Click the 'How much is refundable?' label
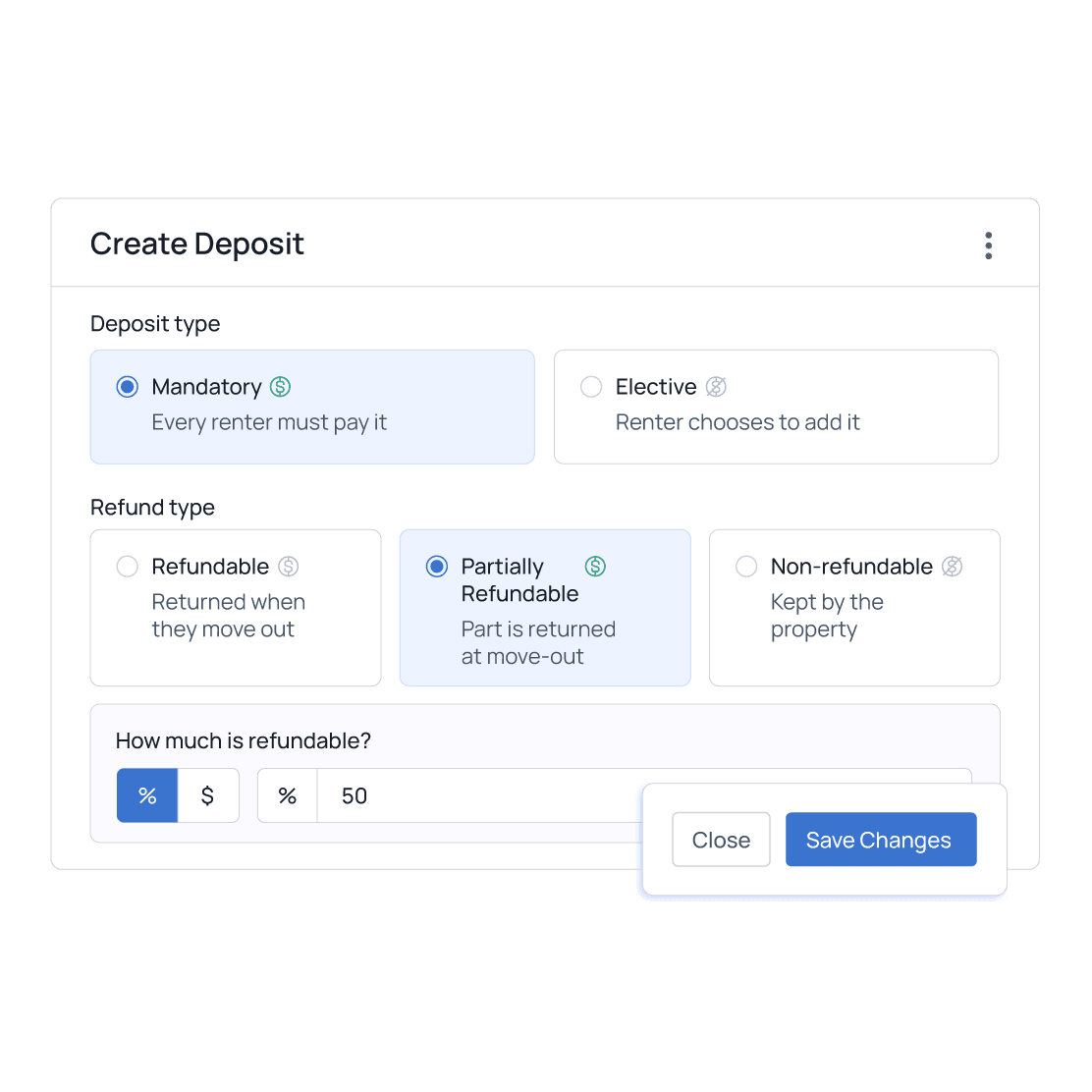 click(244, 740)
